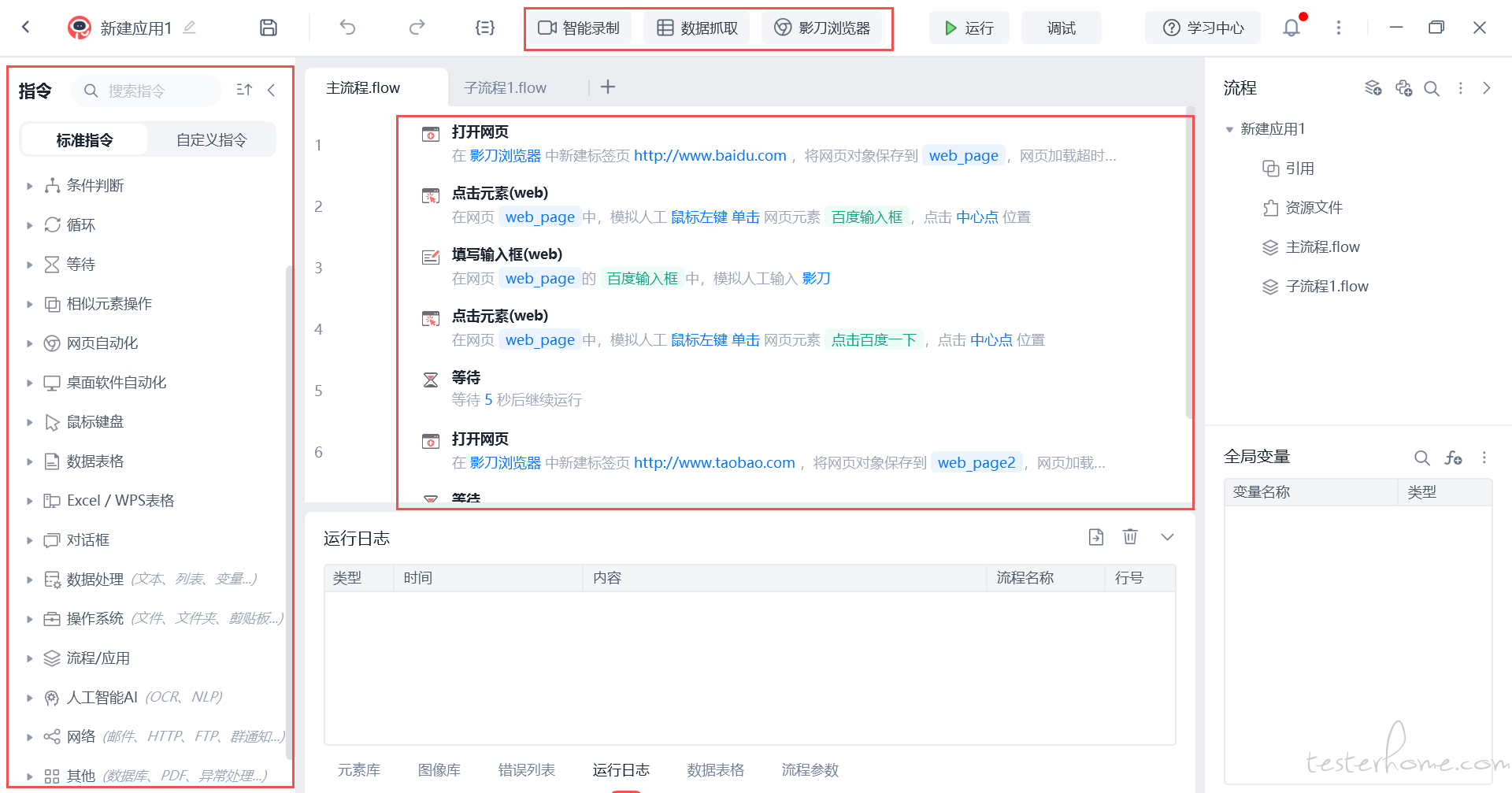This screenshot has height=793, width=1512.
Task: Click http://www.baidu.com link in step 1
Action: pyautogui.click(x=710, y=156)
